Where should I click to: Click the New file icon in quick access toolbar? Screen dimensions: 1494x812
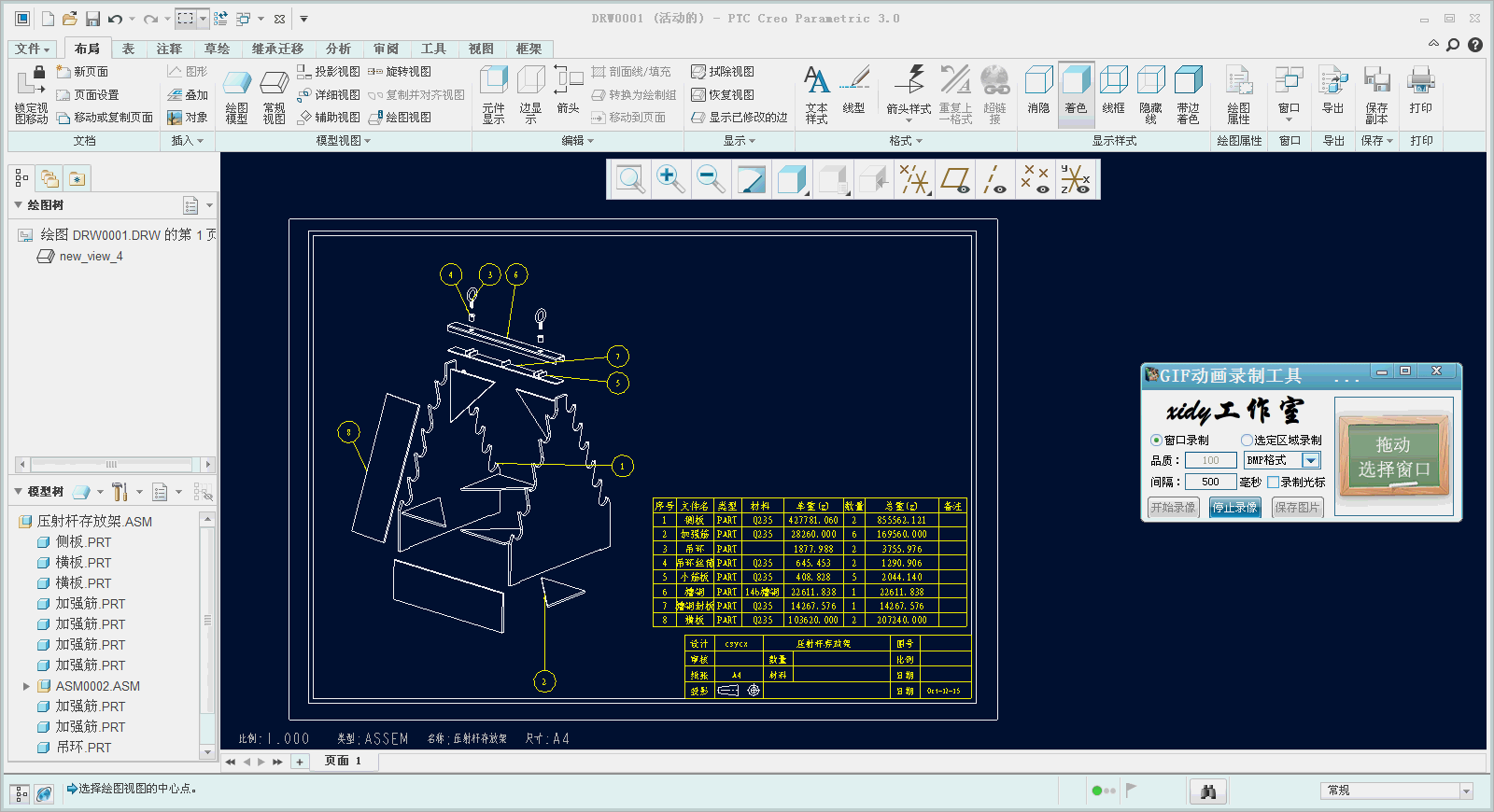[47, 19]
